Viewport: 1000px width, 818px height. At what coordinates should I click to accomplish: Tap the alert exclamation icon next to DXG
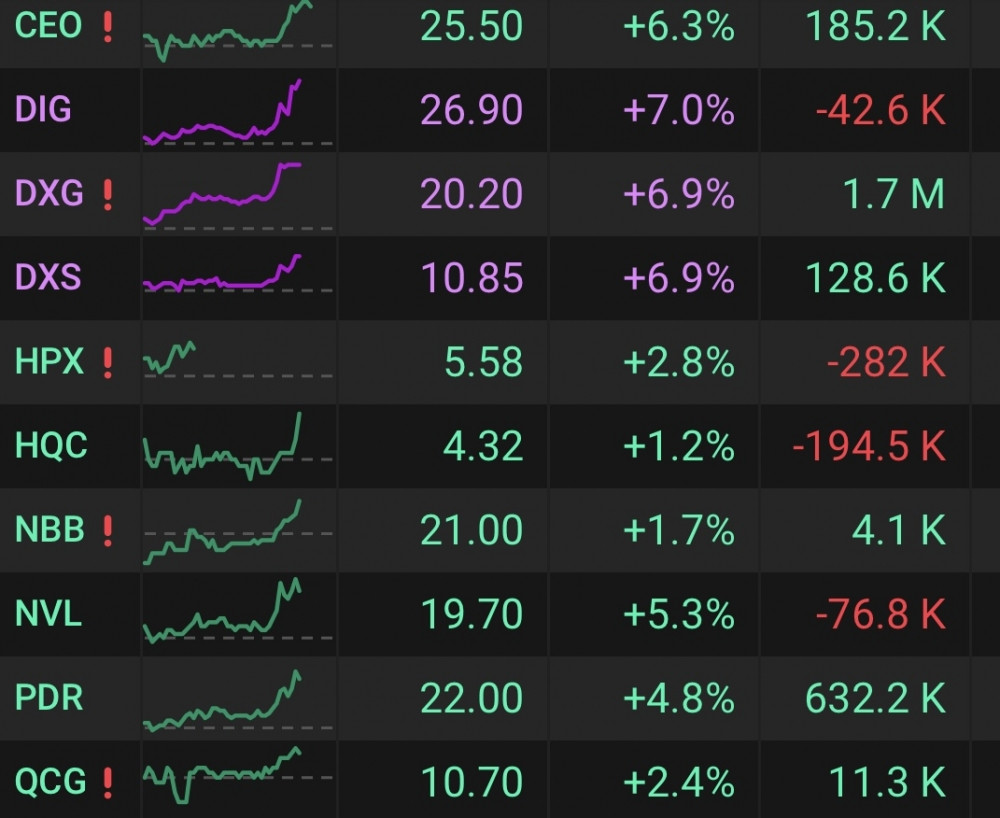point(108,194)
